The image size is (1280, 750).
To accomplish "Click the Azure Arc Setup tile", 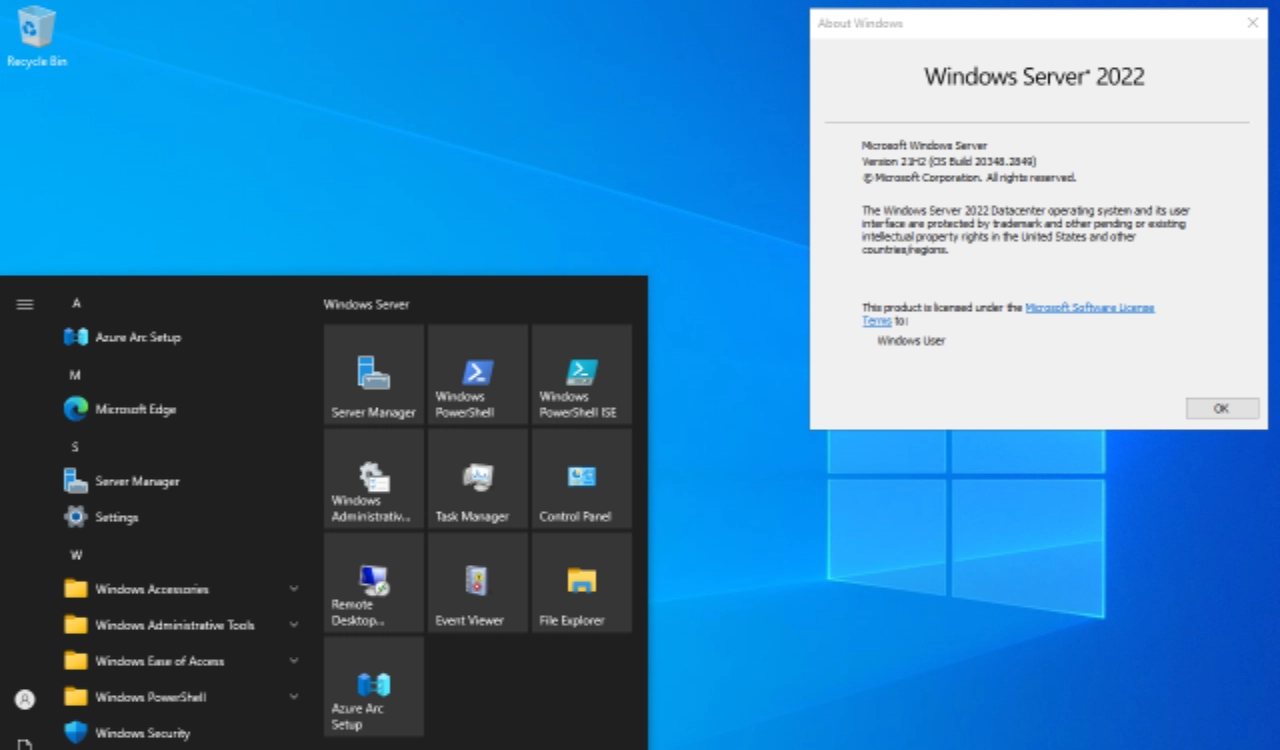I will click(x=374, y=687).
